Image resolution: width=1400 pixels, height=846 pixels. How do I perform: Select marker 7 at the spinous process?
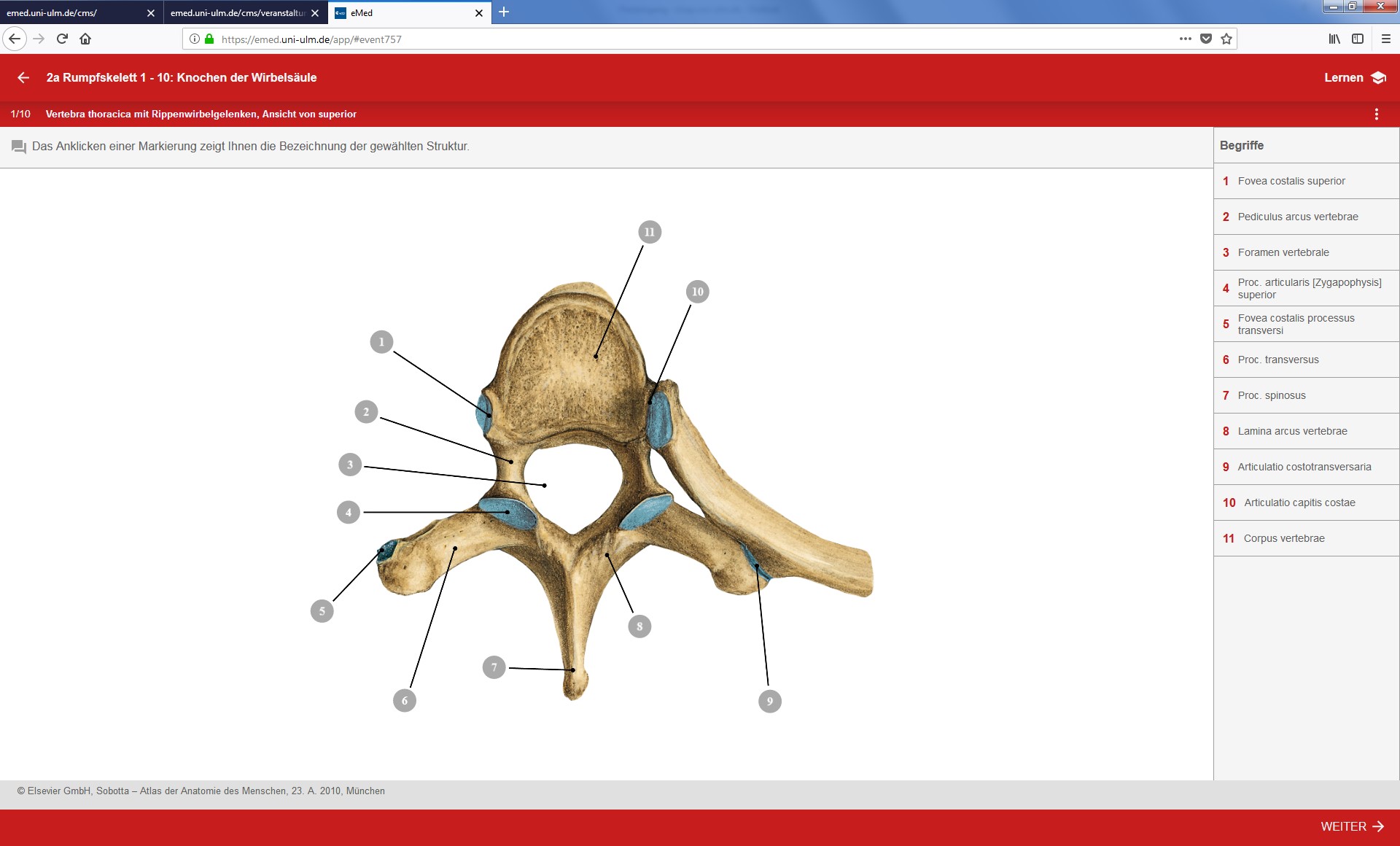pyautogui.click(x=494, y=667)
